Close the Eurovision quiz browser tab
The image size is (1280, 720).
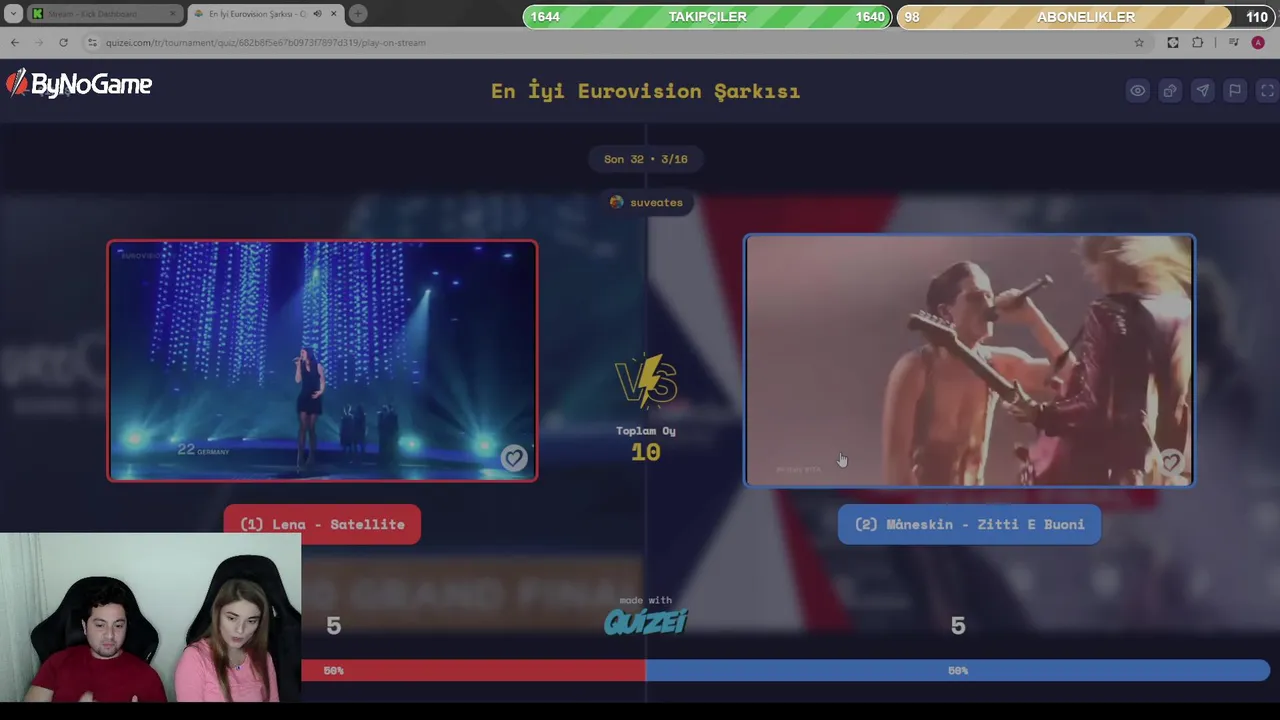(333, 14)
